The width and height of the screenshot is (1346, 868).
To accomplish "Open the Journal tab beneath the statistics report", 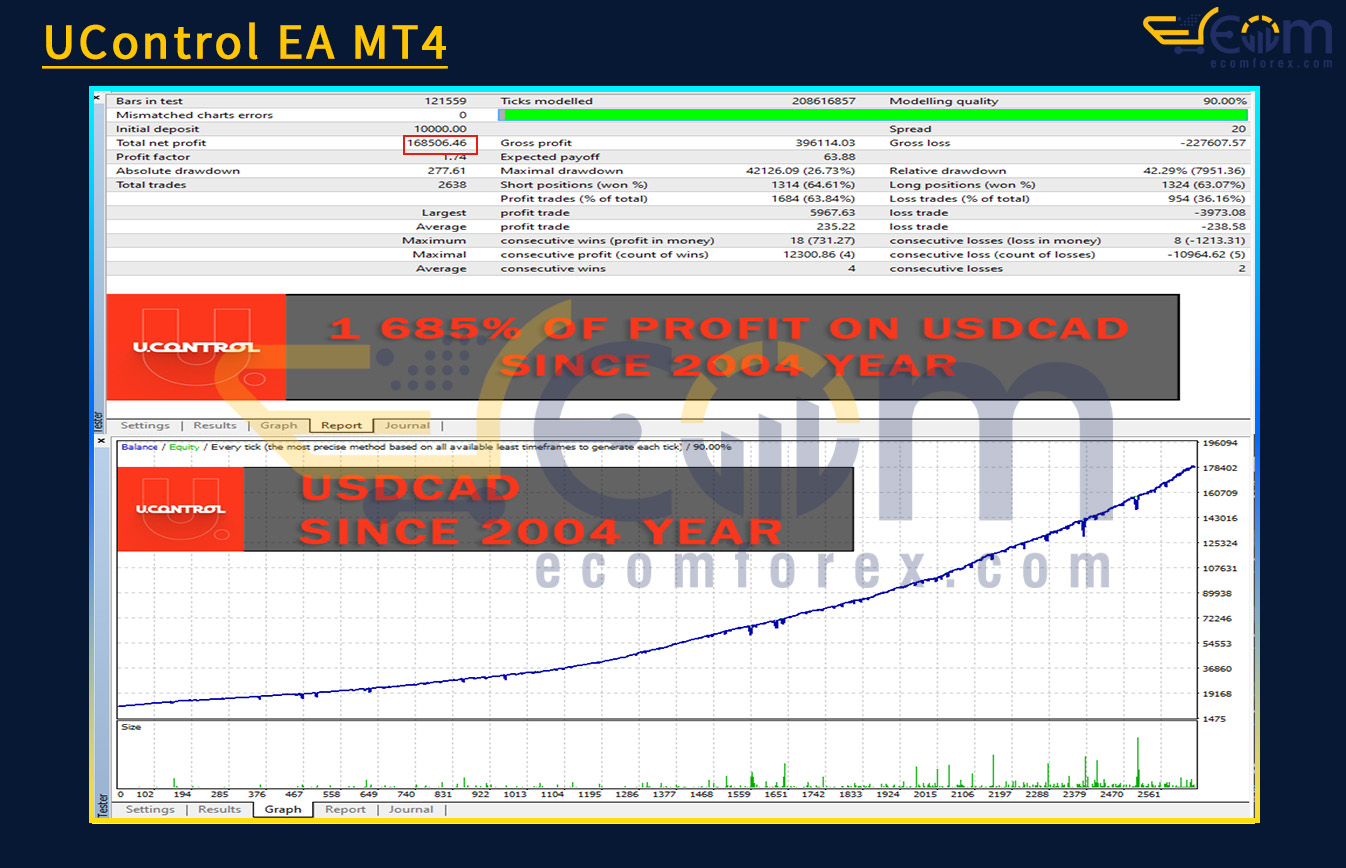I will (407, 426).
